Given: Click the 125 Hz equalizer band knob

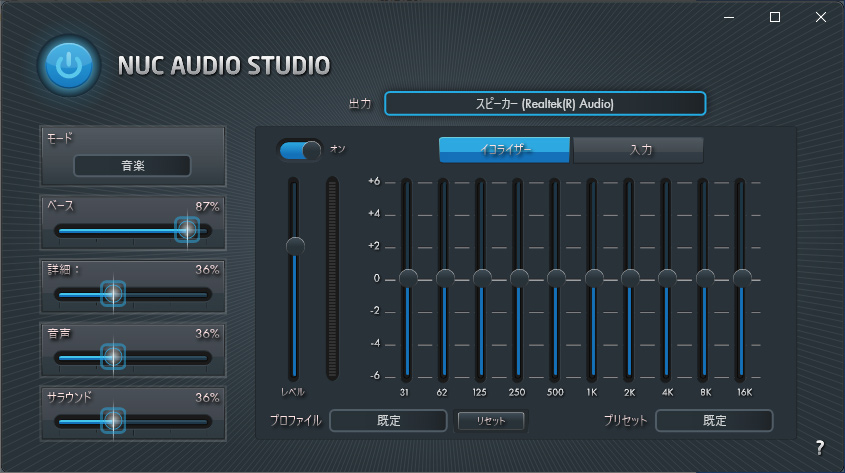Looking at the screenshot, I should (482, 278).
